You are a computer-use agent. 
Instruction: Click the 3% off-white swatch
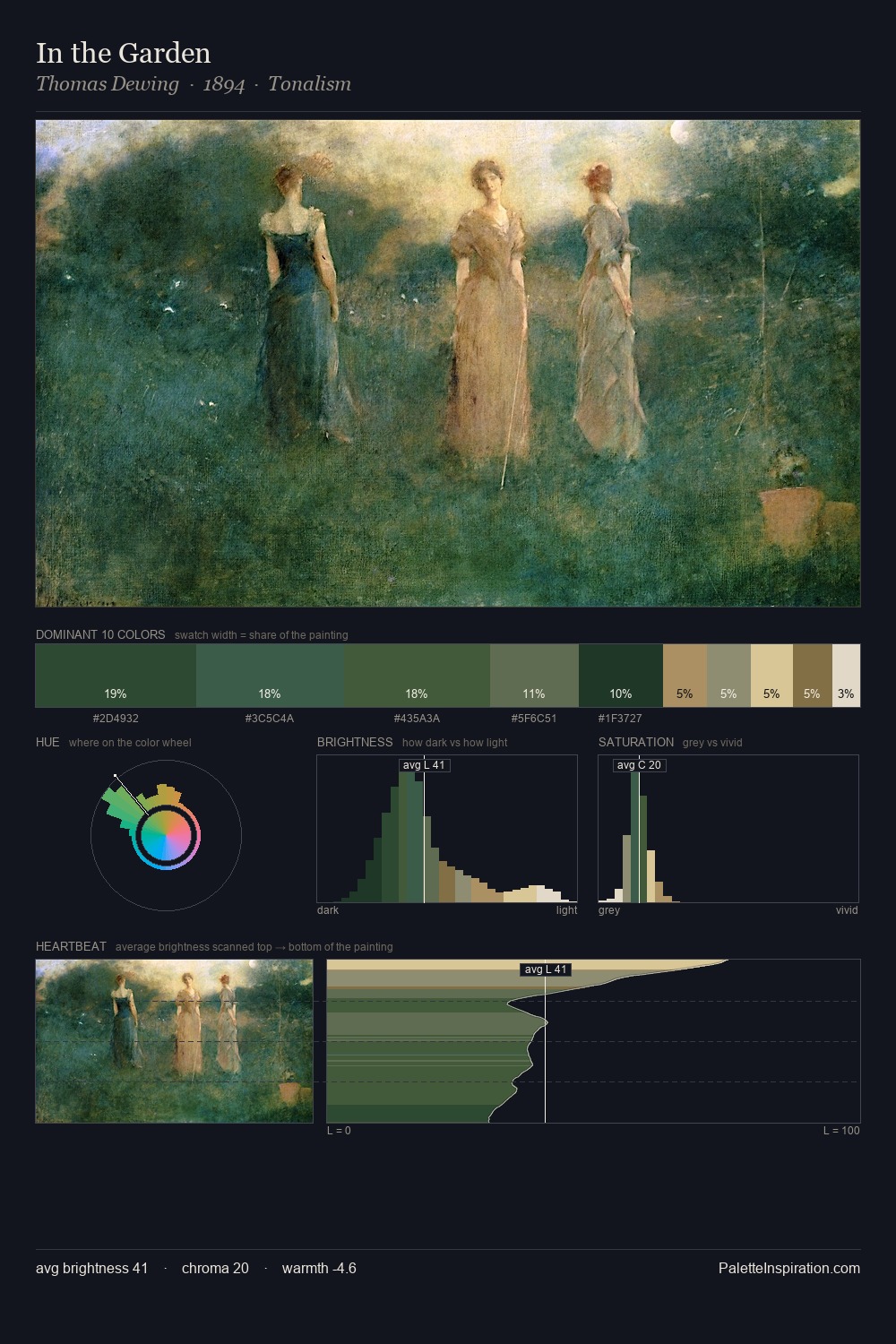[846, 676]
